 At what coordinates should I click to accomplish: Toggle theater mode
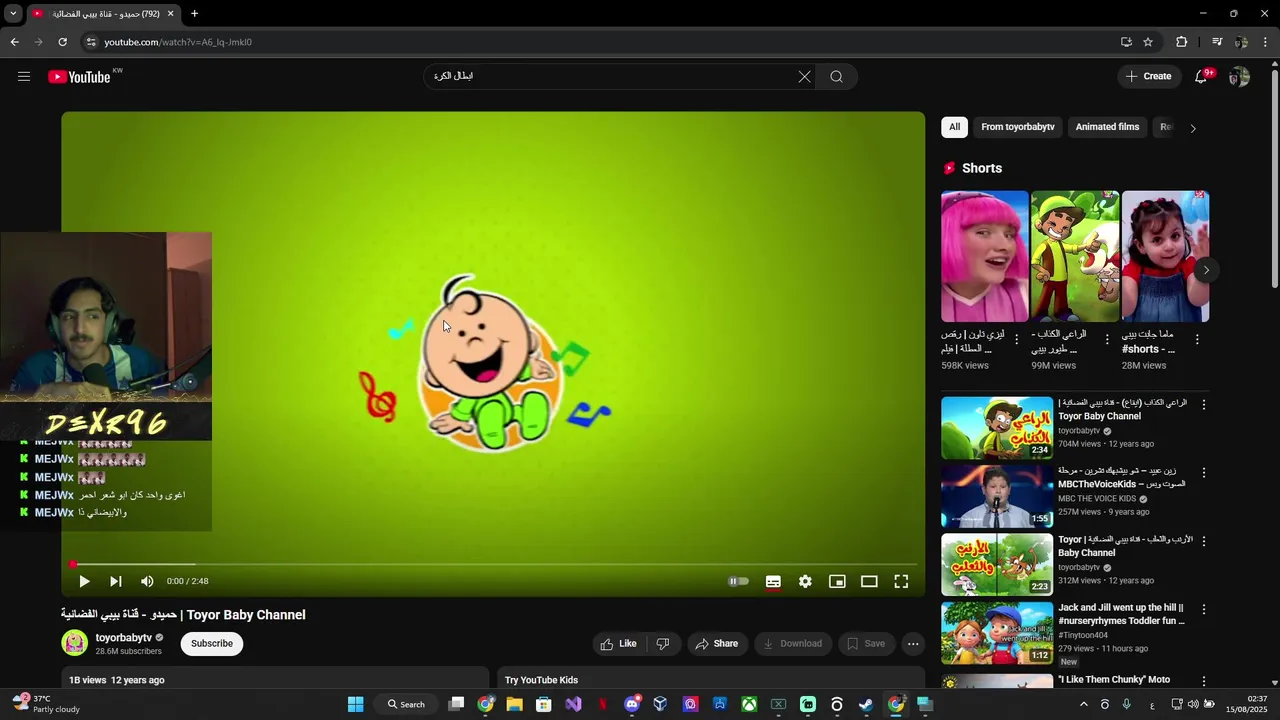[x=869, y=581]
